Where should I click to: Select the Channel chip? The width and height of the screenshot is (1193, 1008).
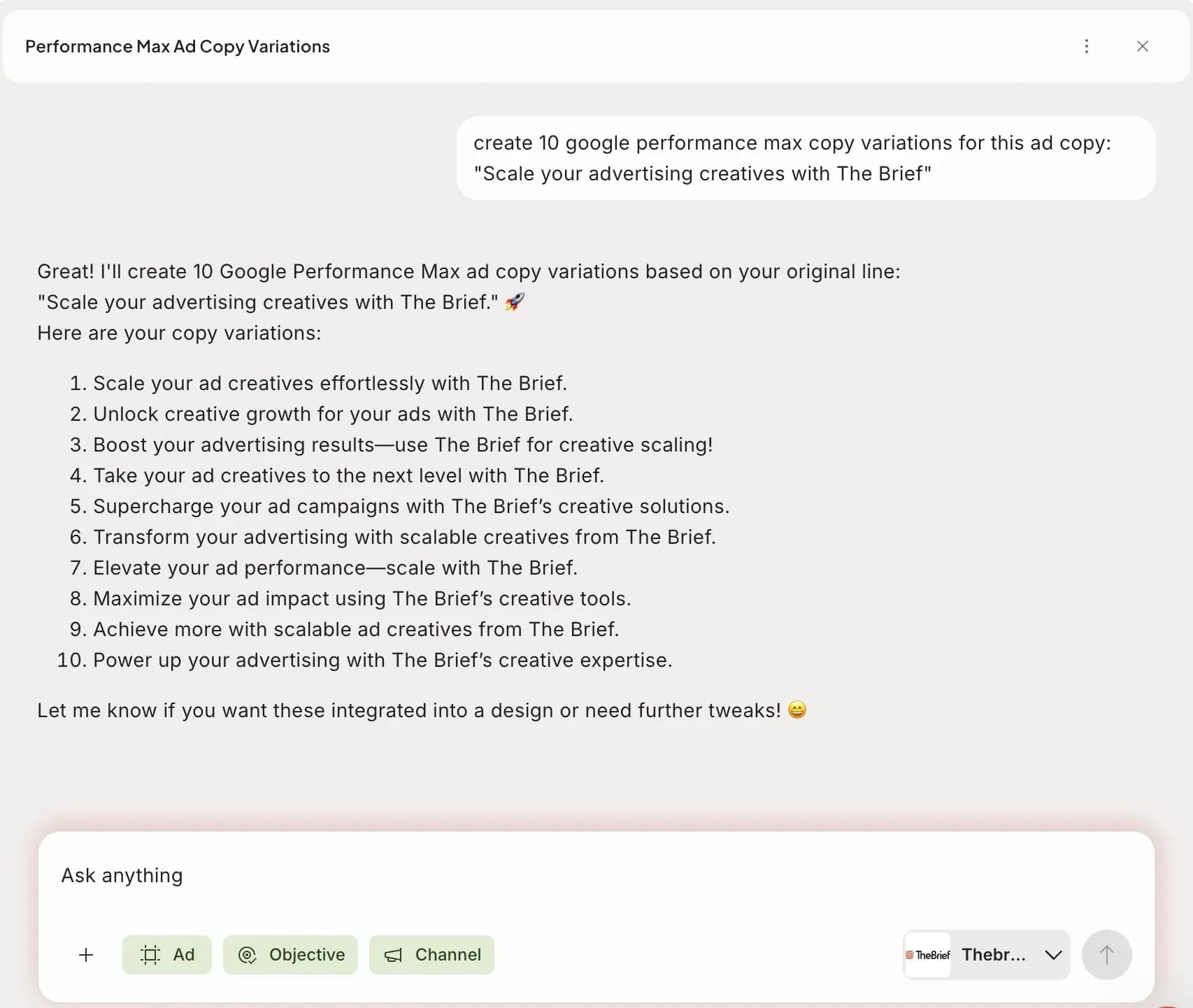pyautogui.click(x=431, y=955)
